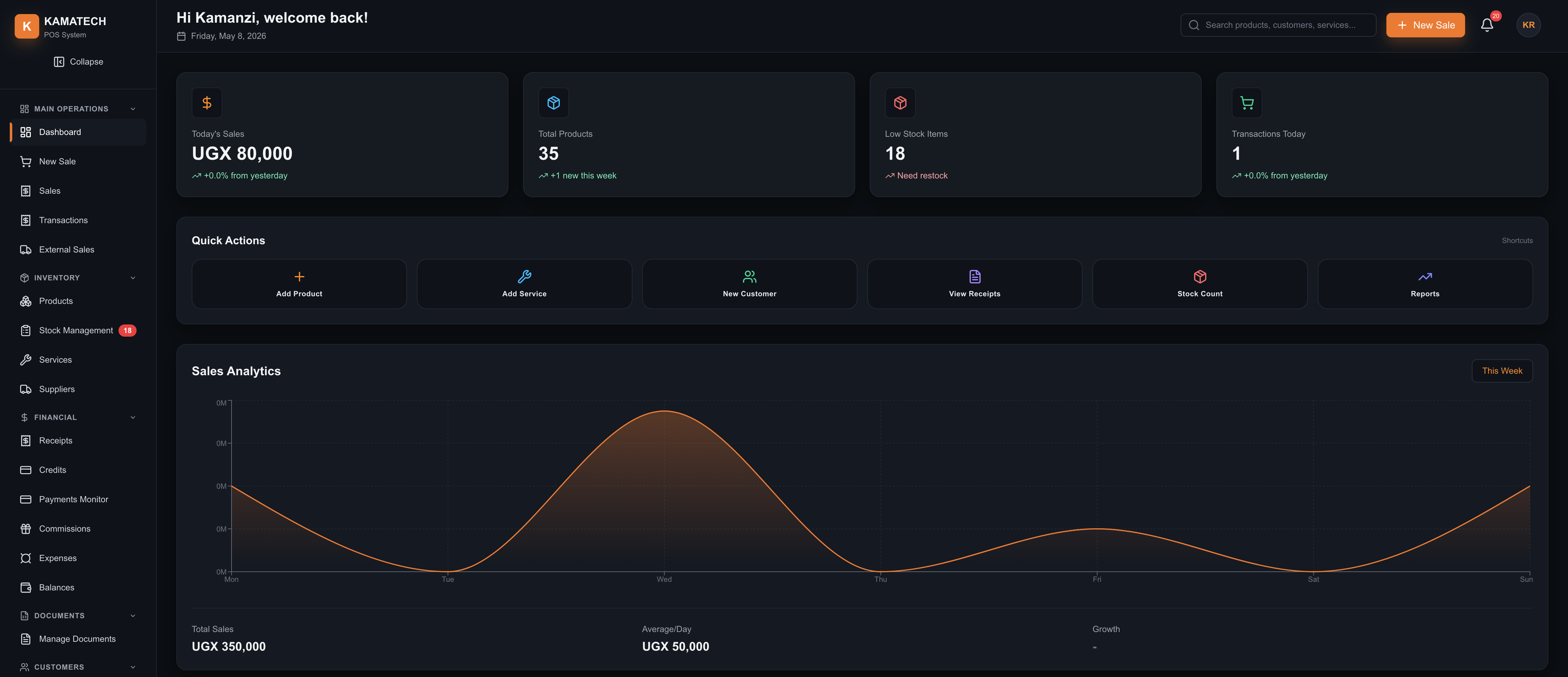The image size is (1568, 677).
Task: Collapse the Customers section chevron
Action: click(133, 667)
